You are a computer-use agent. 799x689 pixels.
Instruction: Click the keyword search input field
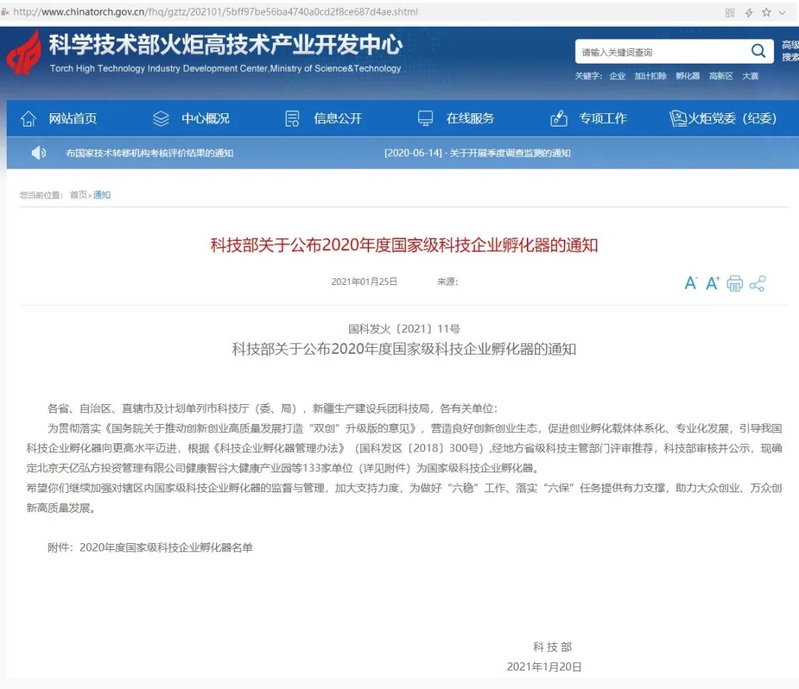pos(662,51)
